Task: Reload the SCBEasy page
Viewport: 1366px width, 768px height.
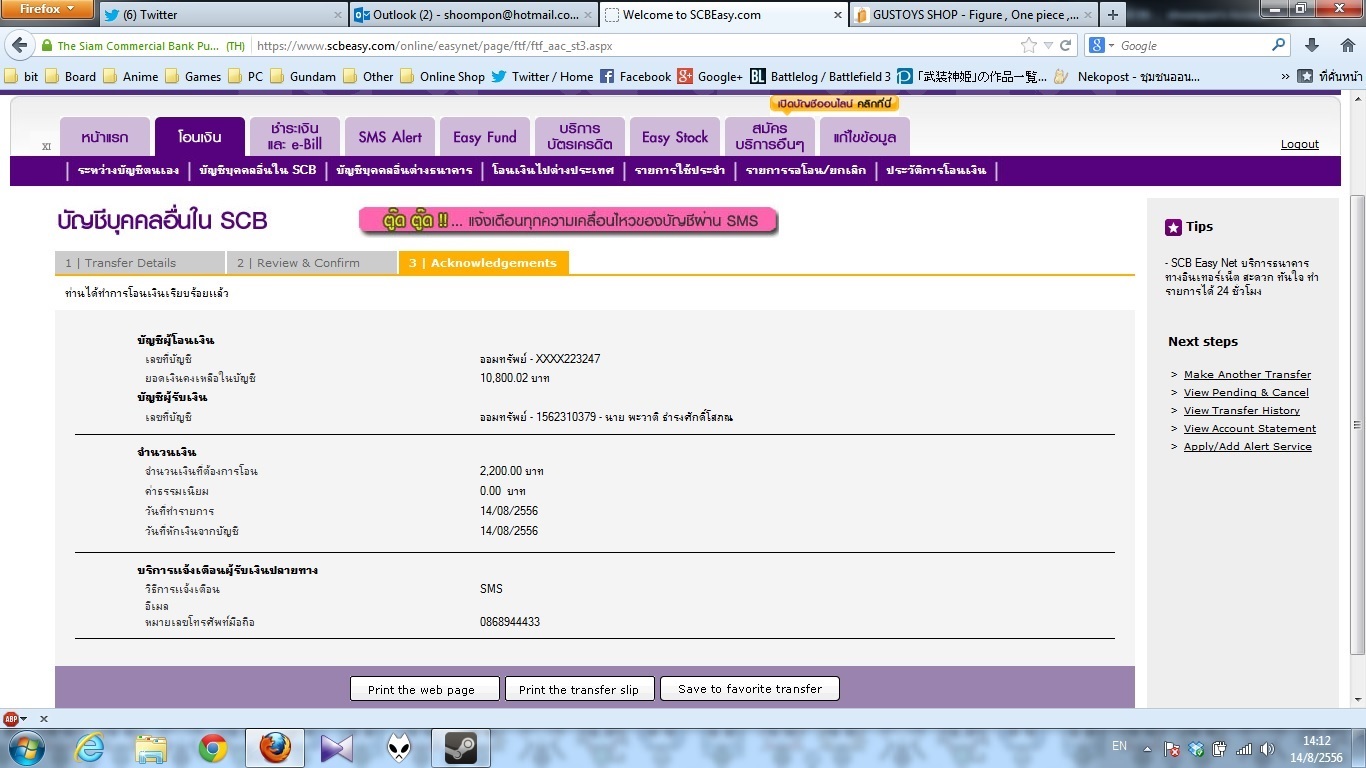Action: click(x=1066, y=45)
